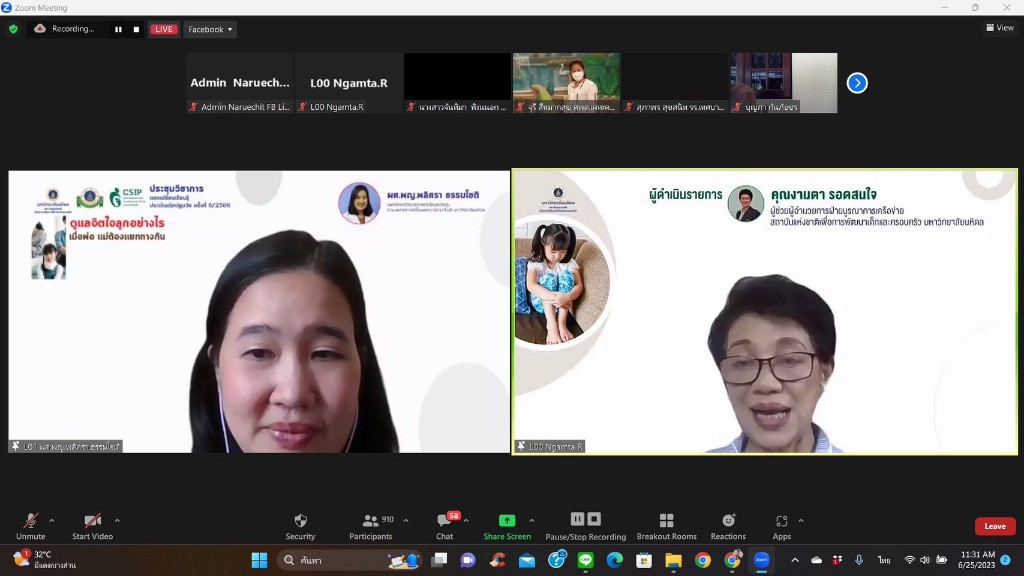Unmute the microphone
Viewport: 1024px width, 576px height.
[31, 526]
